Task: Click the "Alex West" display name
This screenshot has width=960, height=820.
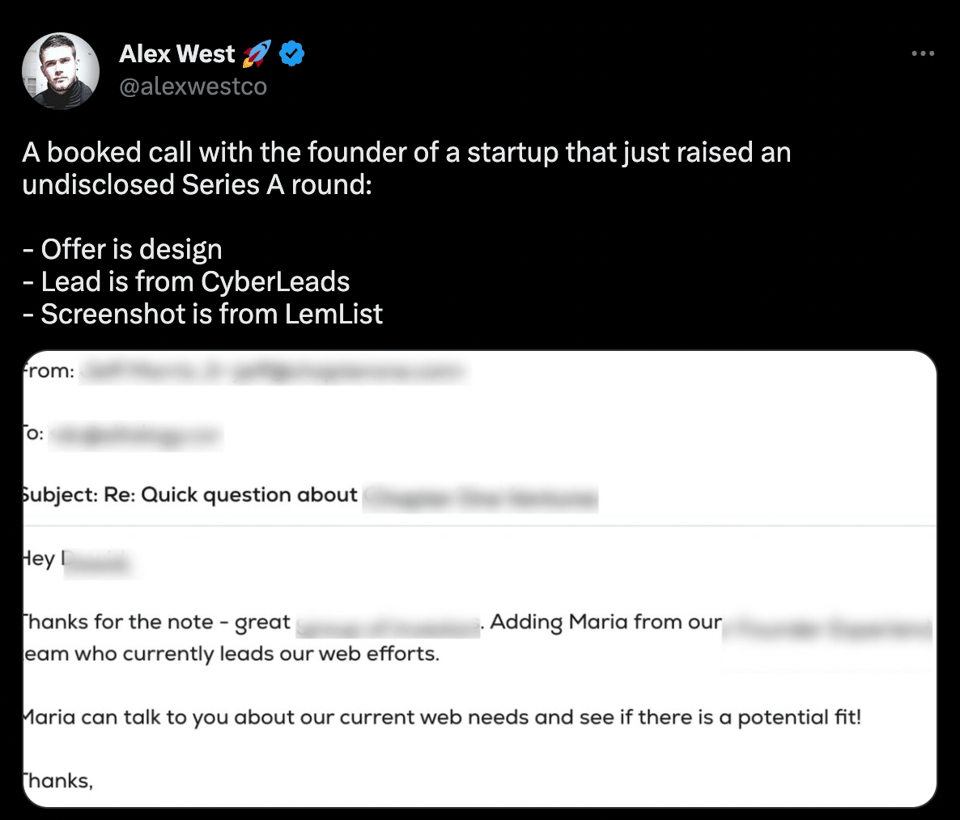Action: [x=177, y=54]
